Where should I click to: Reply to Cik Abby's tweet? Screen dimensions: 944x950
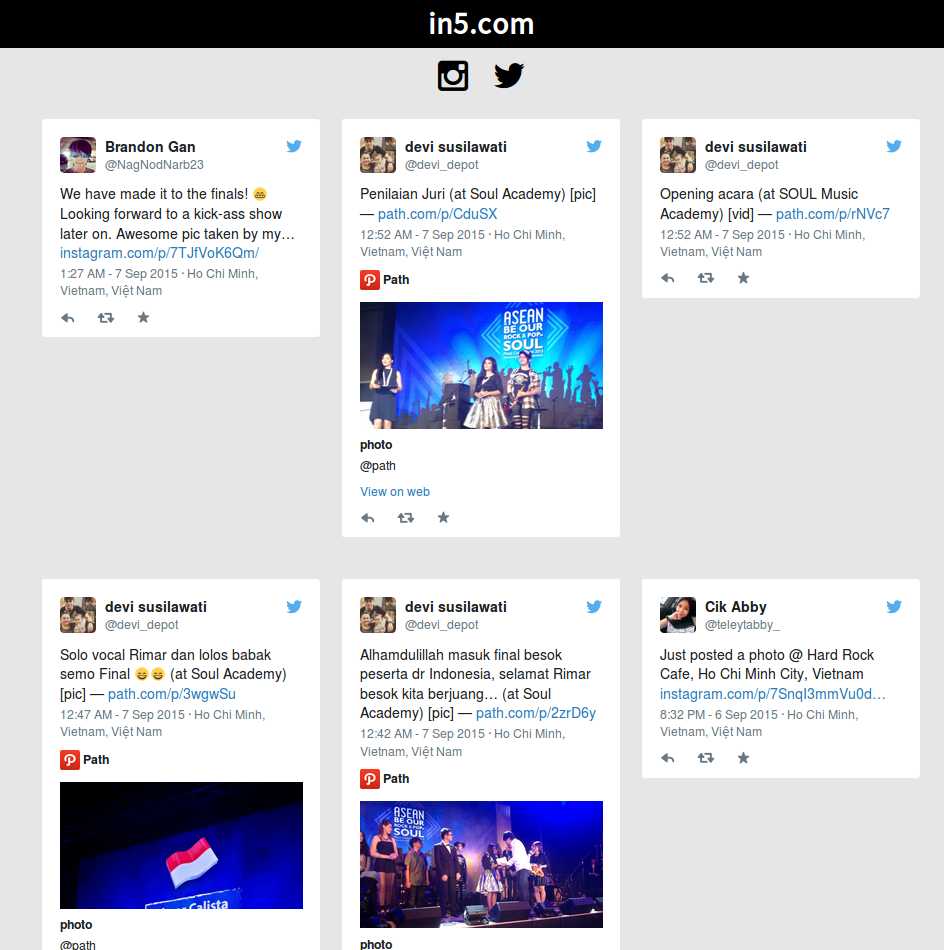coord(668,758)
